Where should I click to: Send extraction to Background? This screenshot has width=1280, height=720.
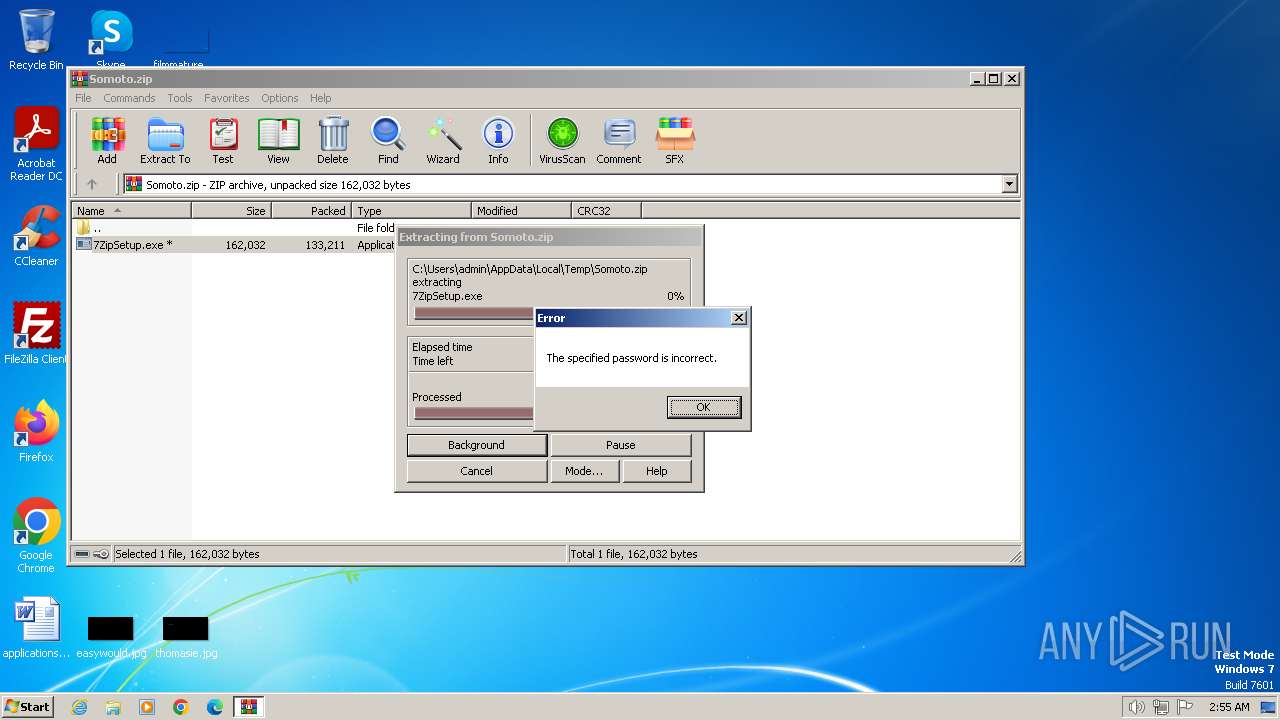point(477,445)
